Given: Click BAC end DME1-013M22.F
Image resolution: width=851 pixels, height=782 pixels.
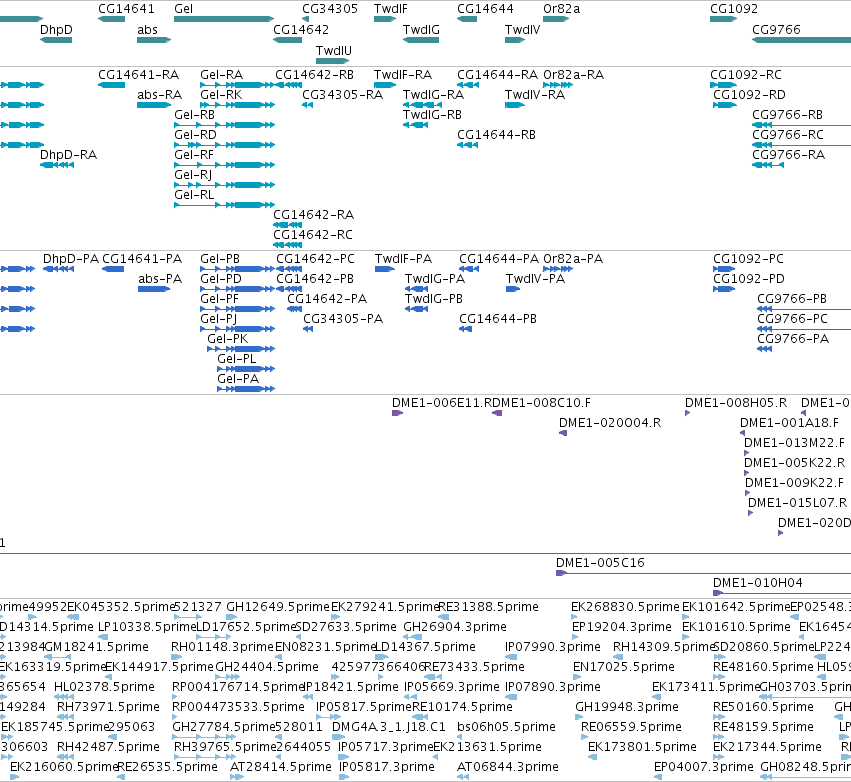Looking at the screenshot, I should [x=794, y=443].
